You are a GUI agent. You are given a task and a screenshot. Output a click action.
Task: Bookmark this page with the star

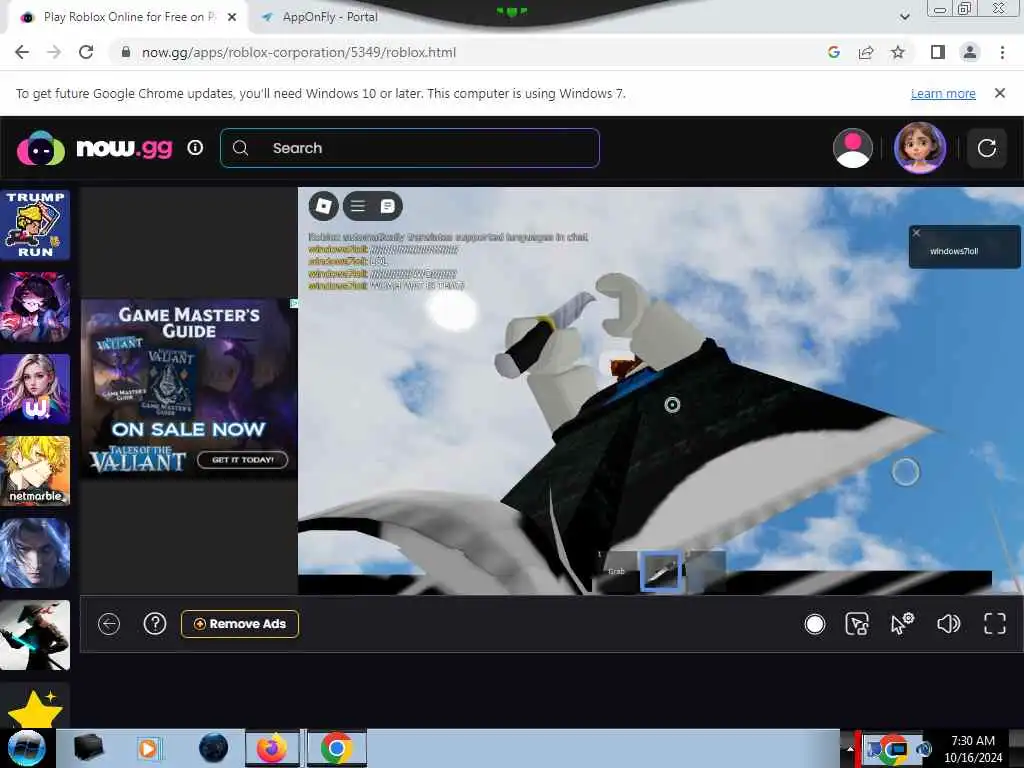coord(898,52)
